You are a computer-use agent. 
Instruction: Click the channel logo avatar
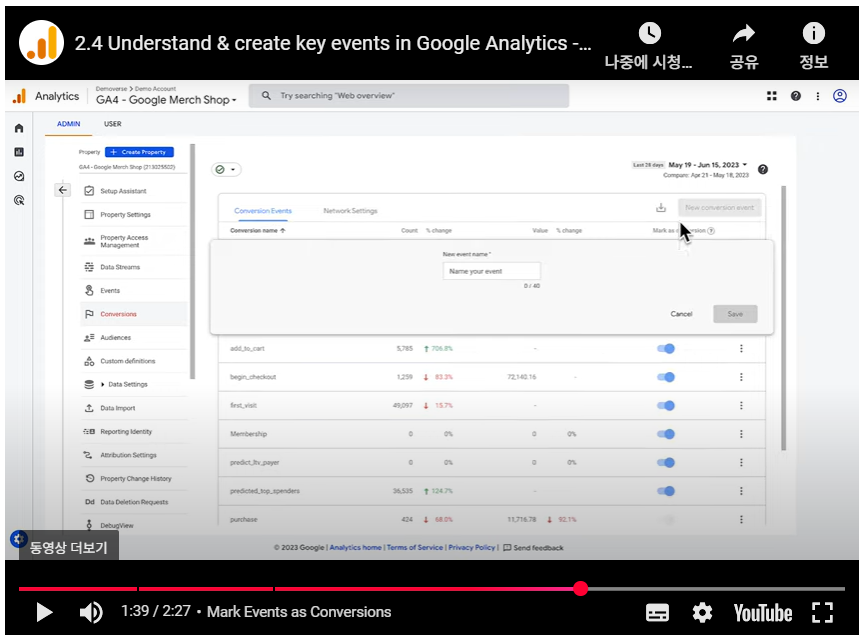(x=42, y=43)
